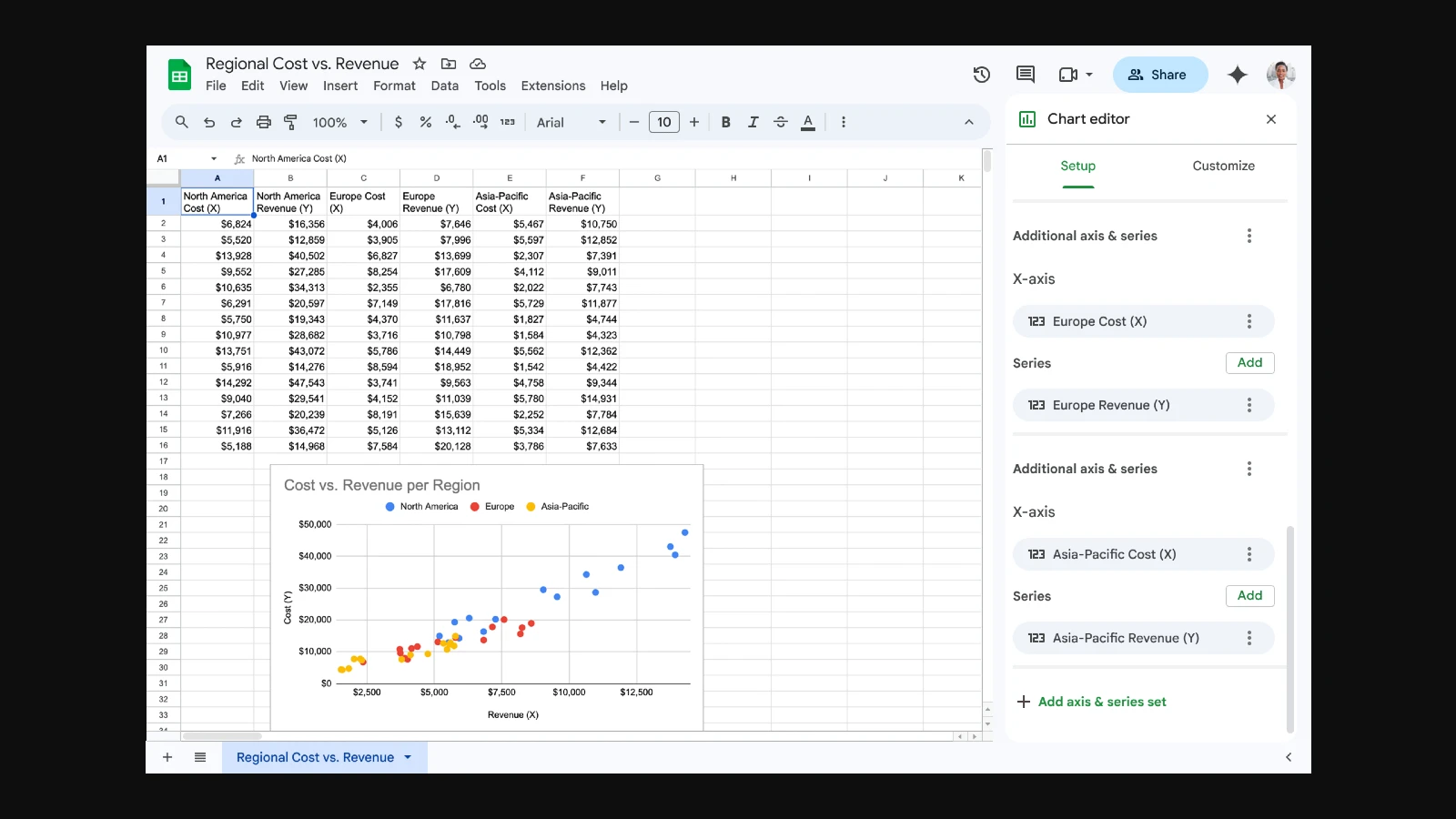The height and width of the screenshot is (819, 1456).
Task: Open toolbar more options menu
Action: (x=844, y=122)
